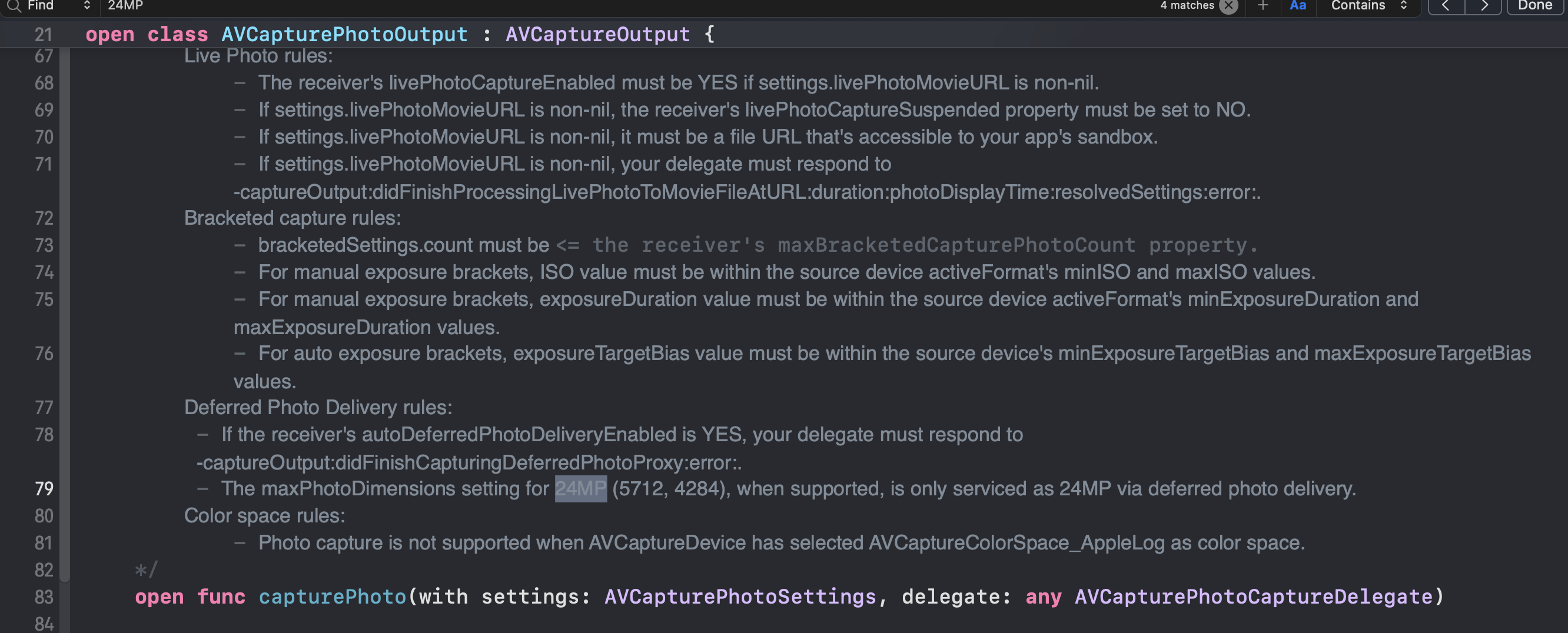Viewport: 1568px width, 633px height.
Task: Click the AVCaptureOutput superclass identifier
Action: 598,34
